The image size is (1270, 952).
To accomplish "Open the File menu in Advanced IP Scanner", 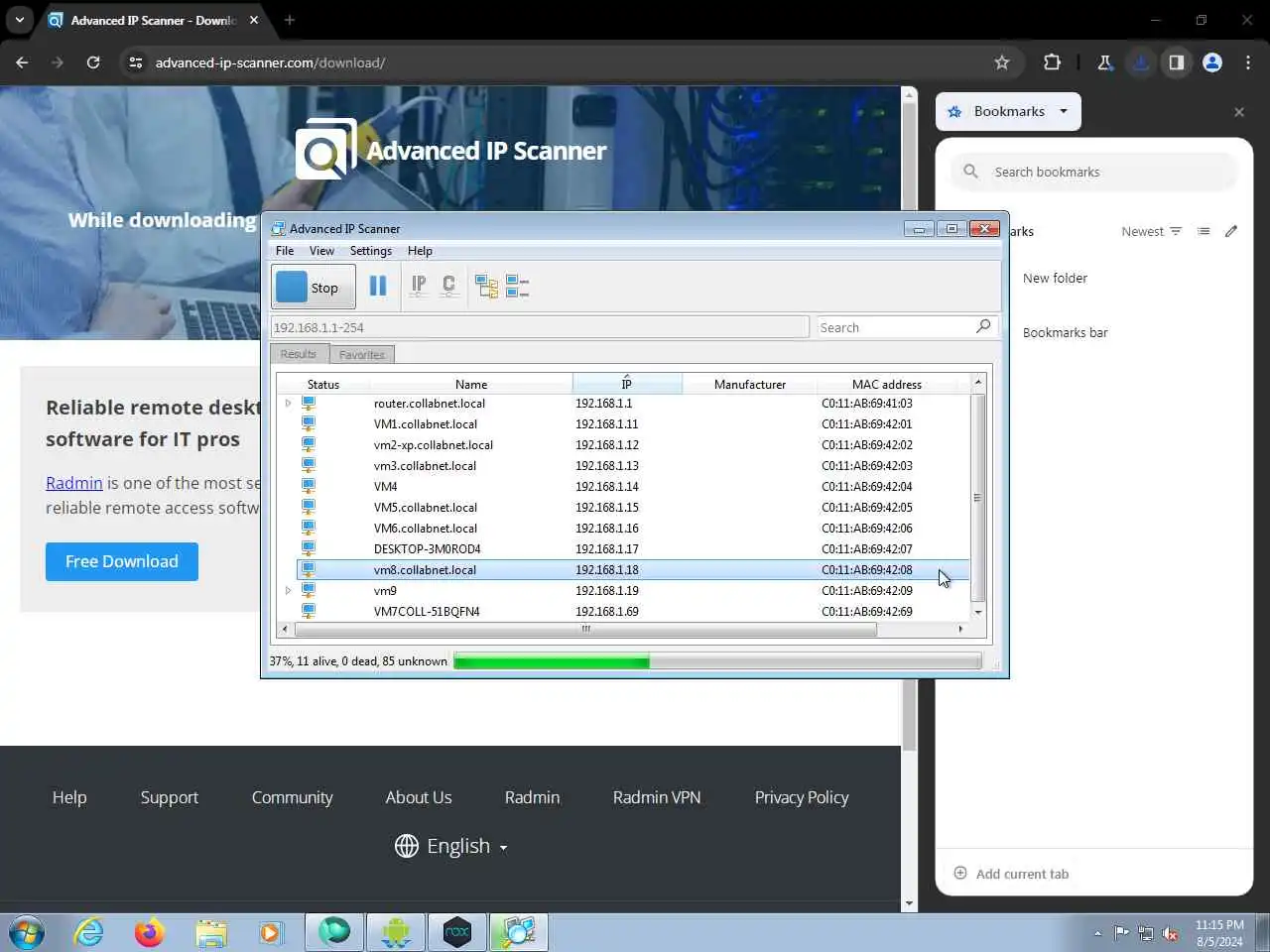I will pos(285,251).
